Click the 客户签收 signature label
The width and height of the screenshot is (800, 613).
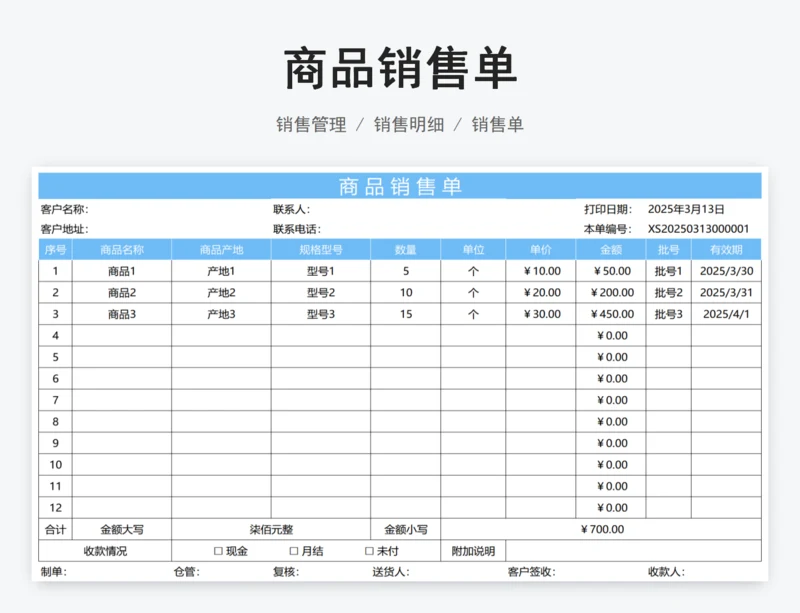click(x=531, y=572)
